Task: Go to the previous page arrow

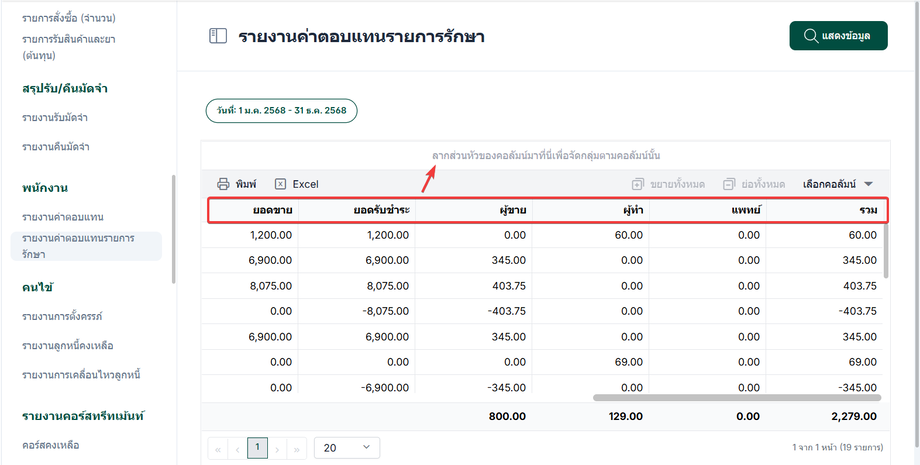Action: tap(237, 448)
